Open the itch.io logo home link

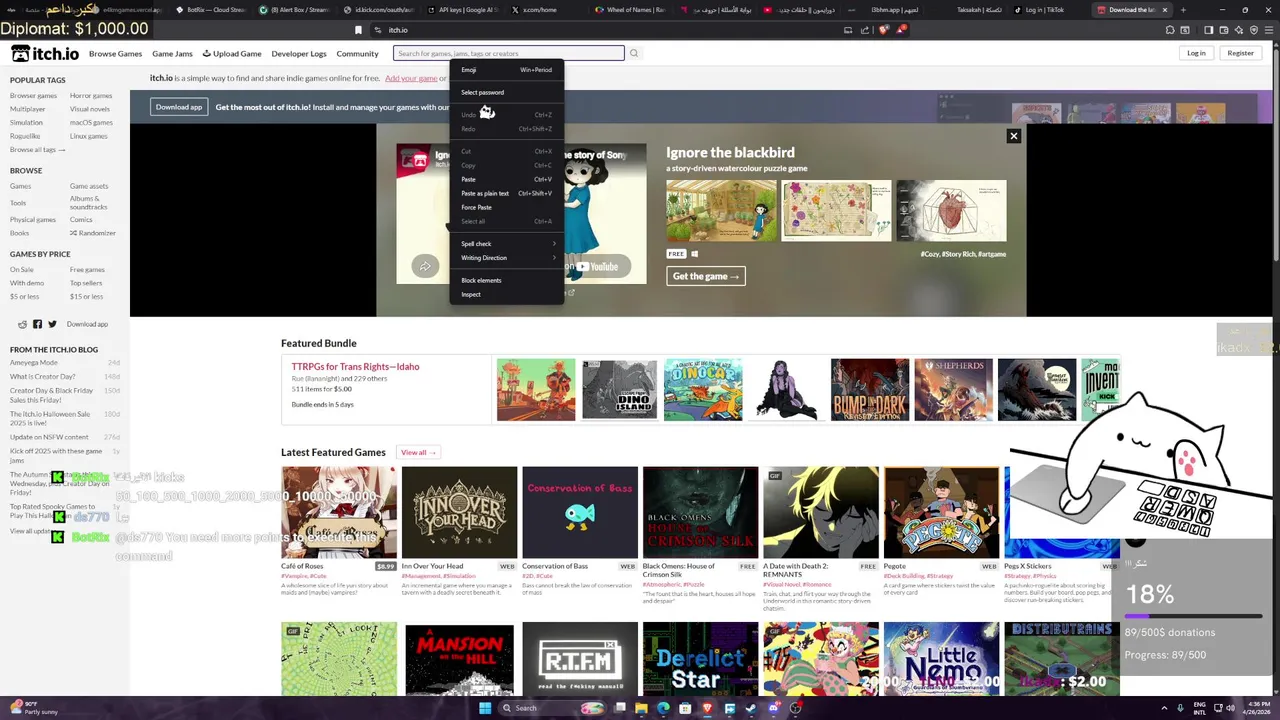[x=45, y=53]
